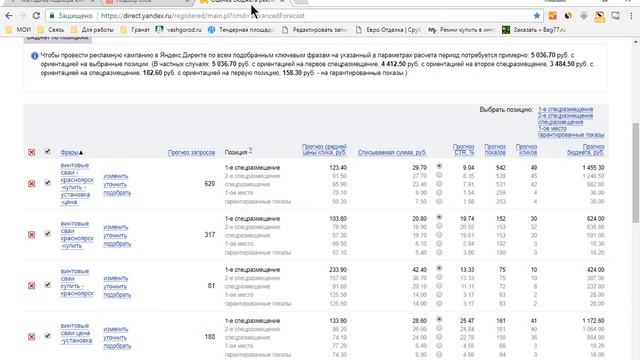
Task: Click подобрать for the 81-requests phrase
Action: [117, 295]
